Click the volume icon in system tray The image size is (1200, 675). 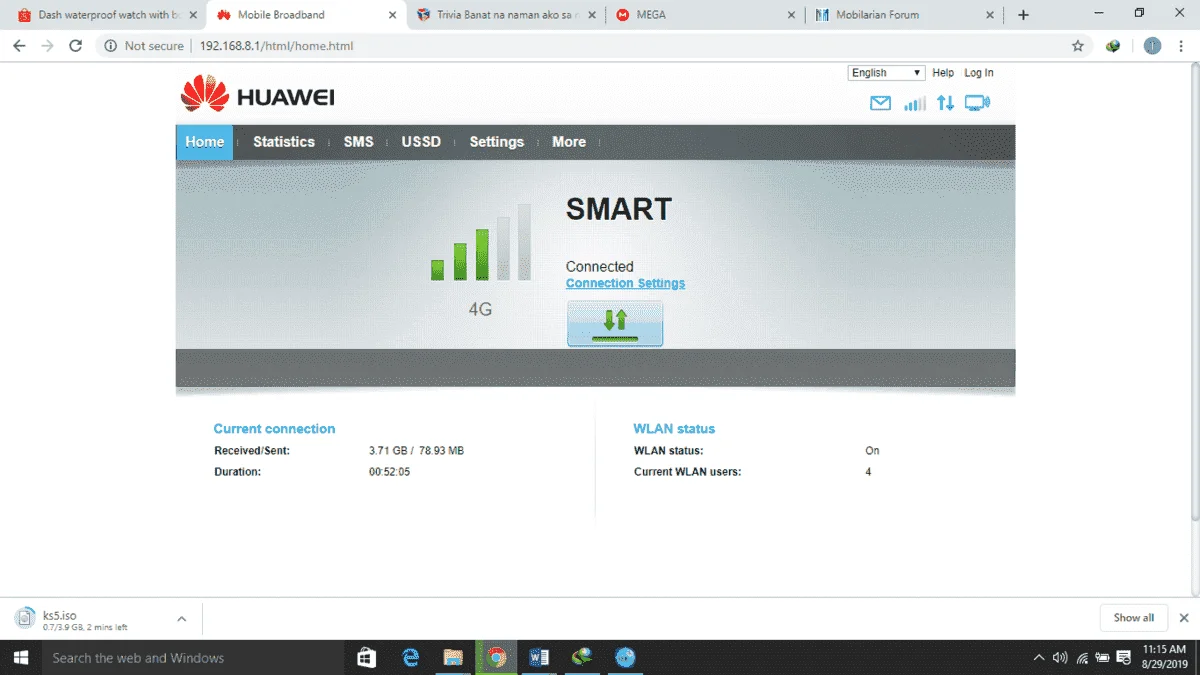click(1060, 658)
